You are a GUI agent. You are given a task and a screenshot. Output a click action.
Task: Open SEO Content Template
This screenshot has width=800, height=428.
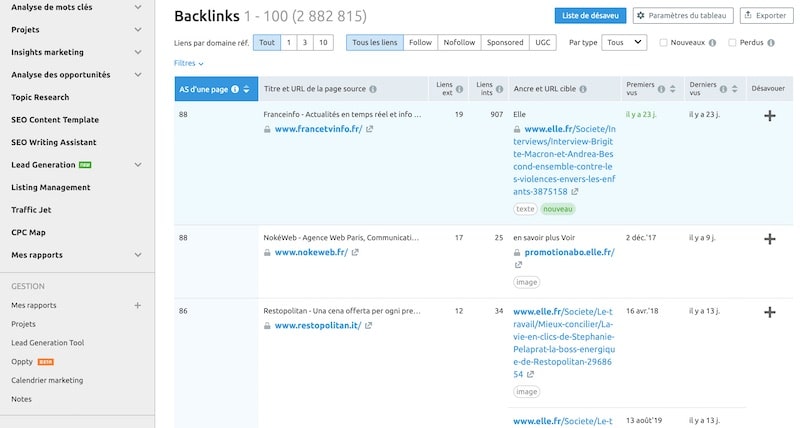click(x=55, y=119)
